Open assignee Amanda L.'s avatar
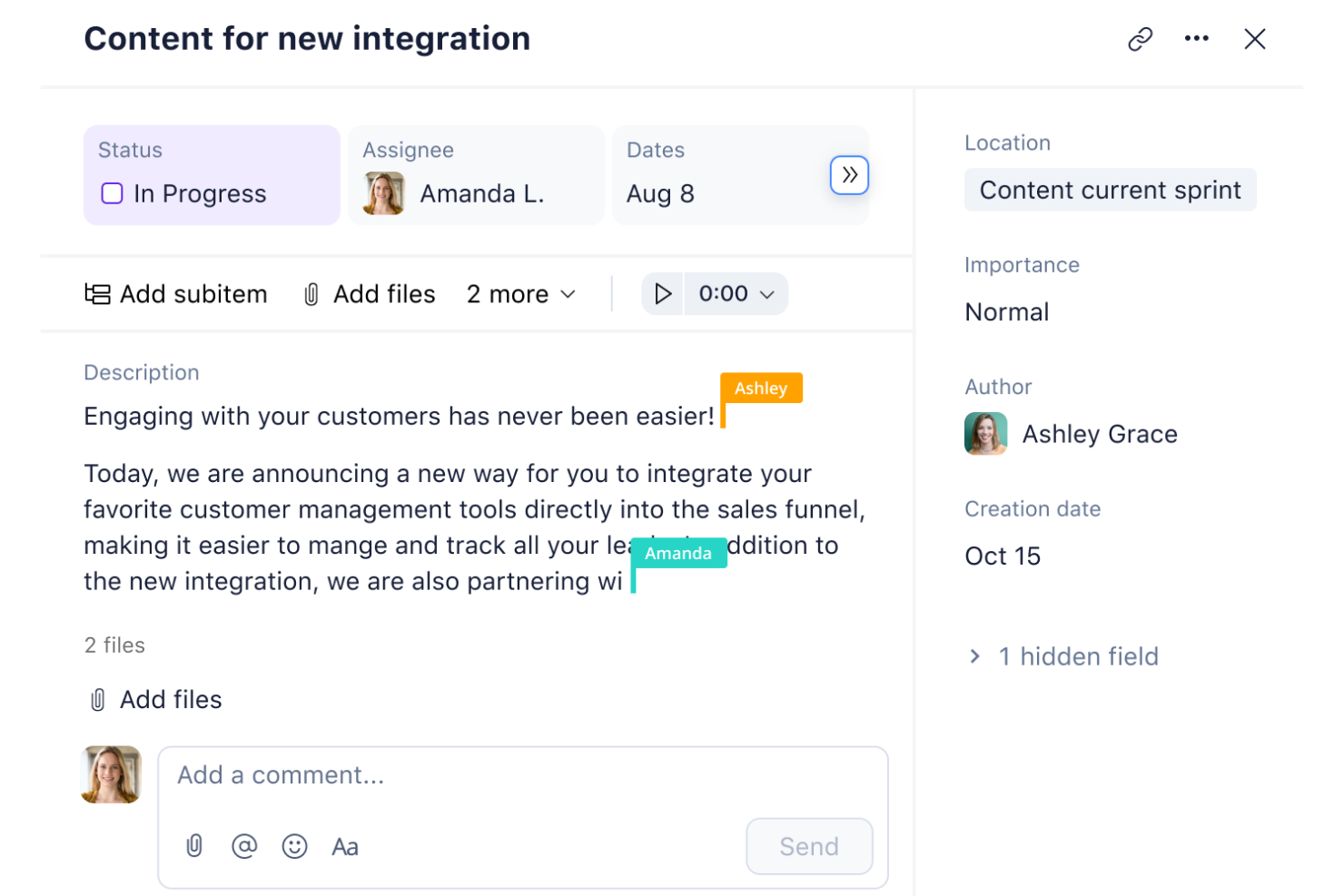 384,193
